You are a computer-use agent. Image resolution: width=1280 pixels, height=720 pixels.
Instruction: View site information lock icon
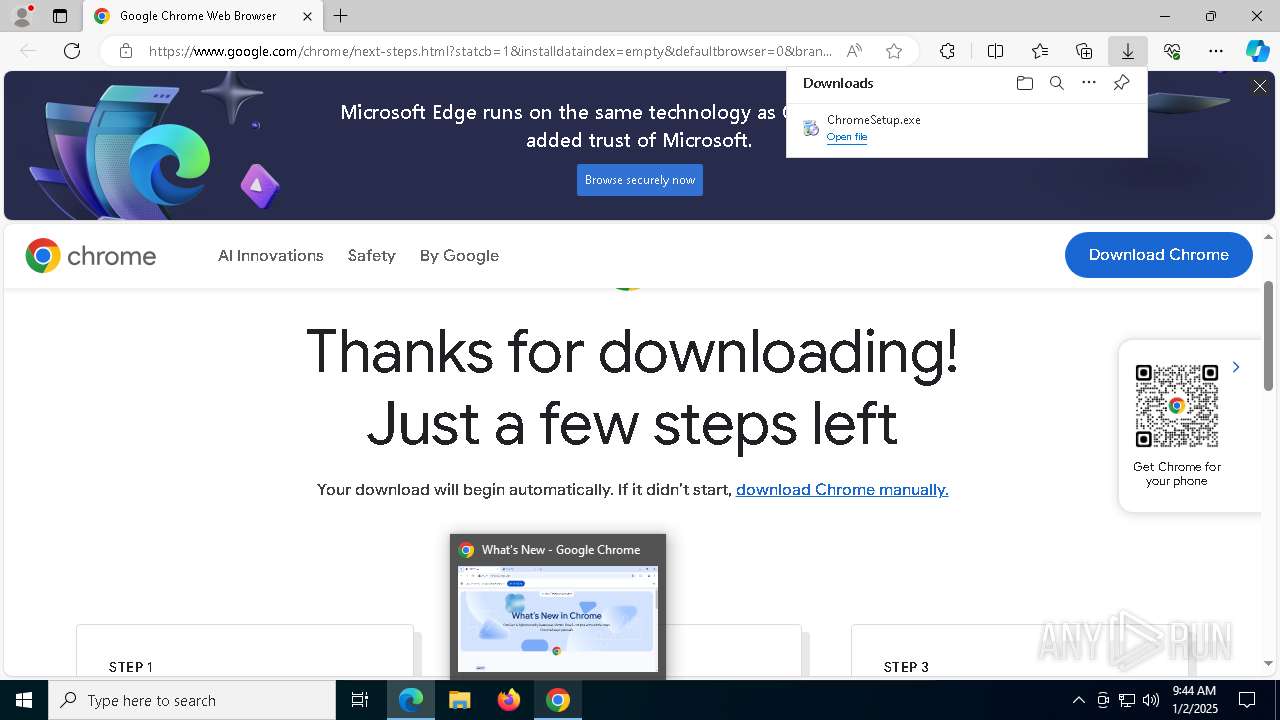click(126, 51)
